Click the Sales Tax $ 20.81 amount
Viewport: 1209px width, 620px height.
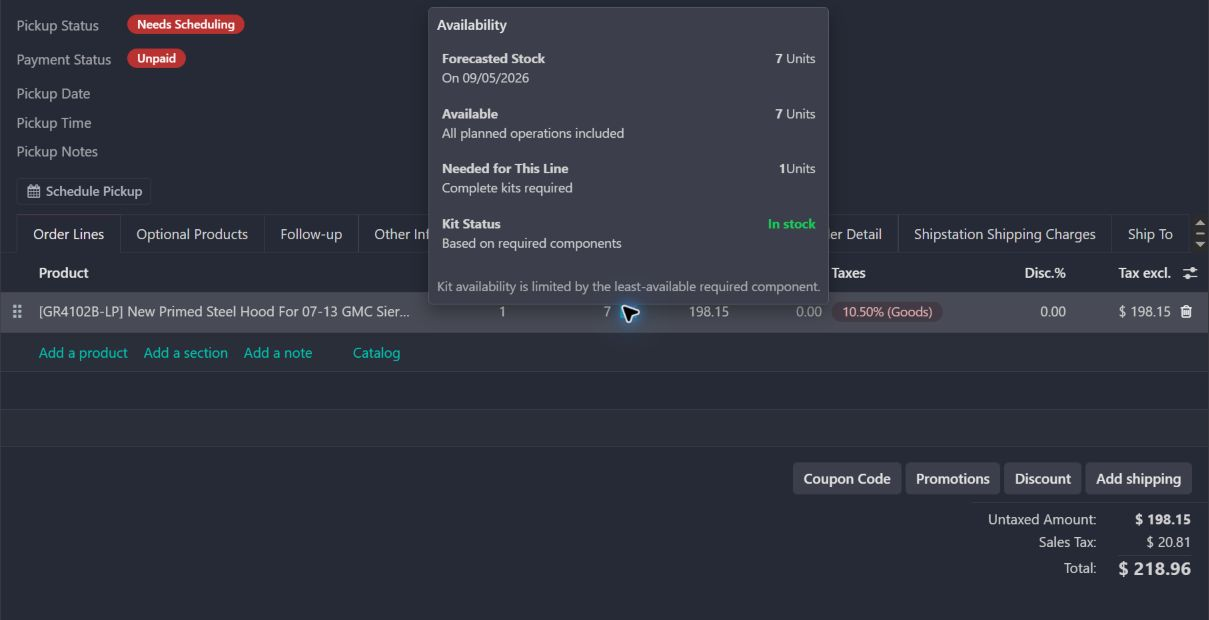(x=1168, y=542)
